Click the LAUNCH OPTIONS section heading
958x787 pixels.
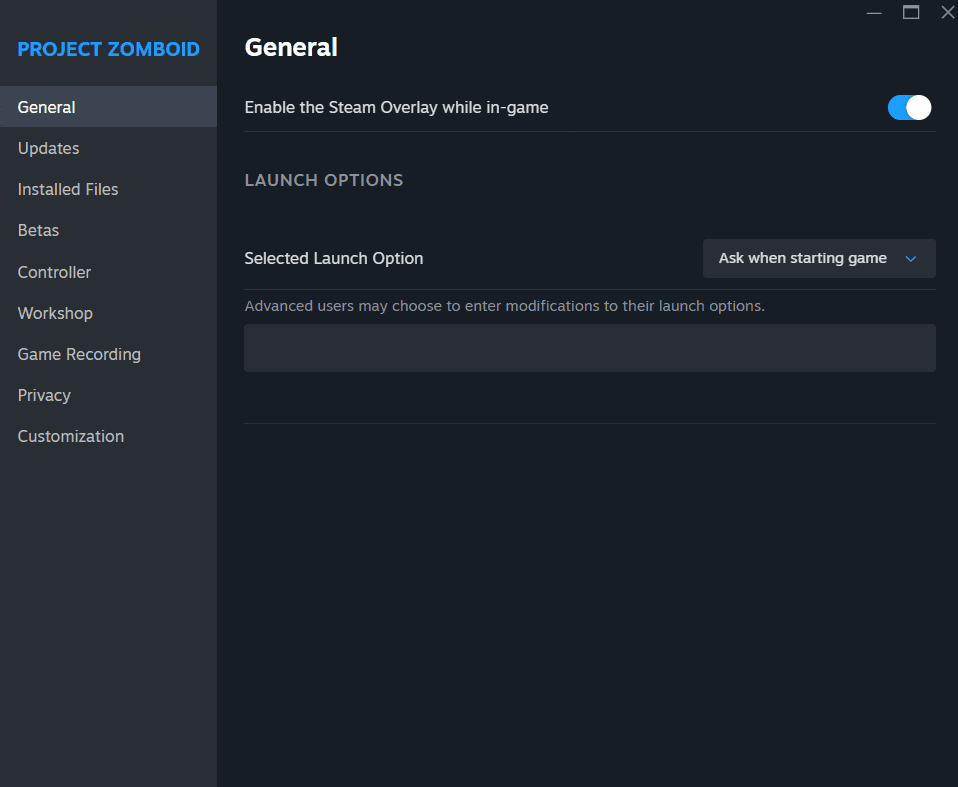click(323, 180)
